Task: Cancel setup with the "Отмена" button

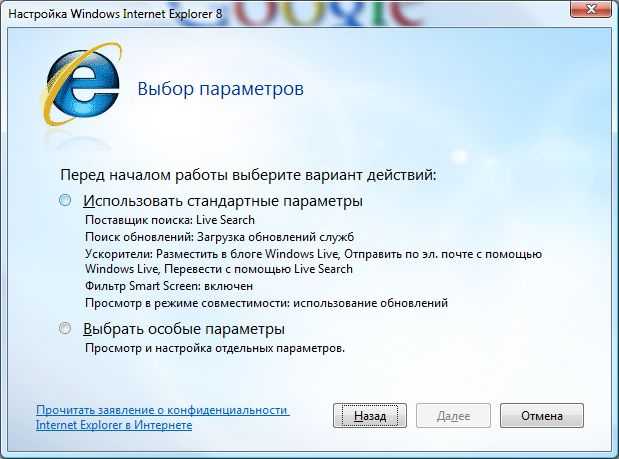Action: 542,416
